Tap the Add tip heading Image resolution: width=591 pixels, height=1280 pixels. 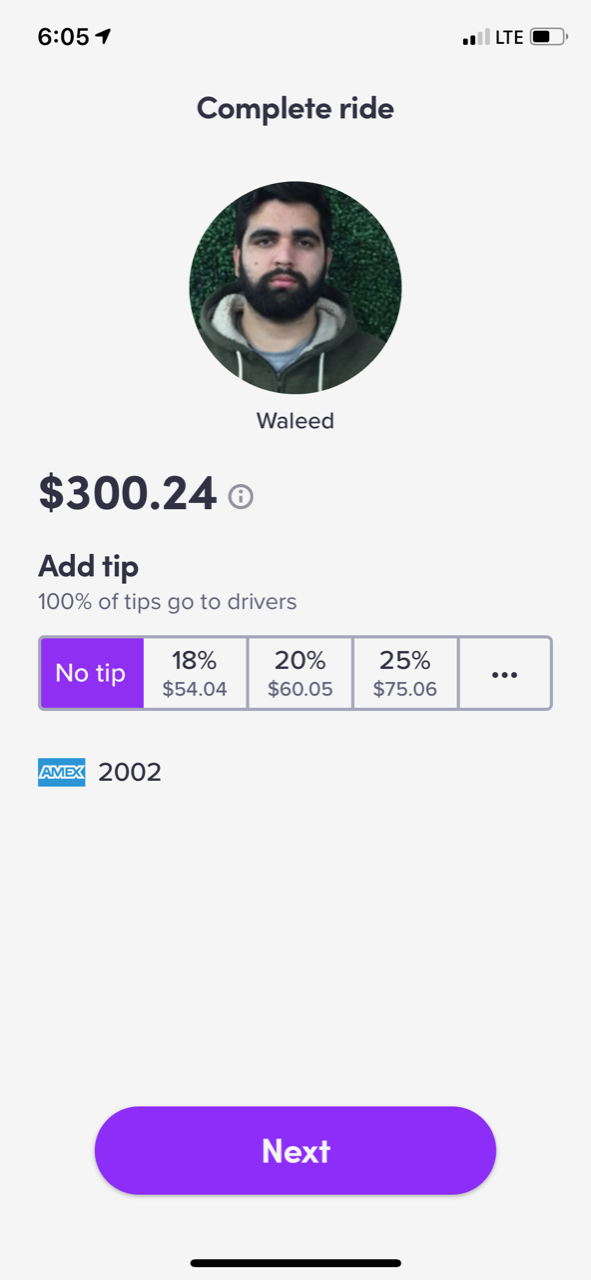click(88, 567)
